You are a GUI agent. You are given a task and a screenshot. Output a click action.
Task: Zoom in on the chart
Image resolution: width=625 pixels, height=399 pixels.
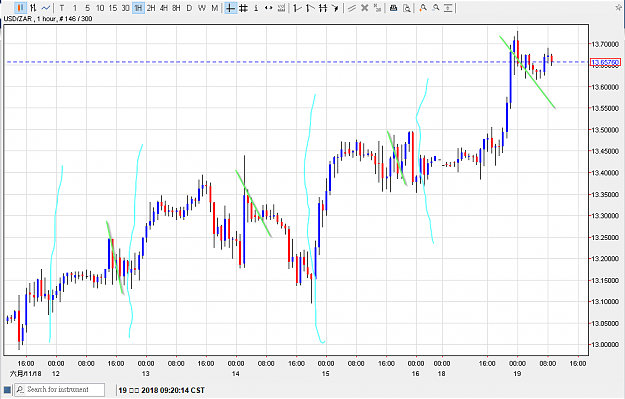(423, 8)
